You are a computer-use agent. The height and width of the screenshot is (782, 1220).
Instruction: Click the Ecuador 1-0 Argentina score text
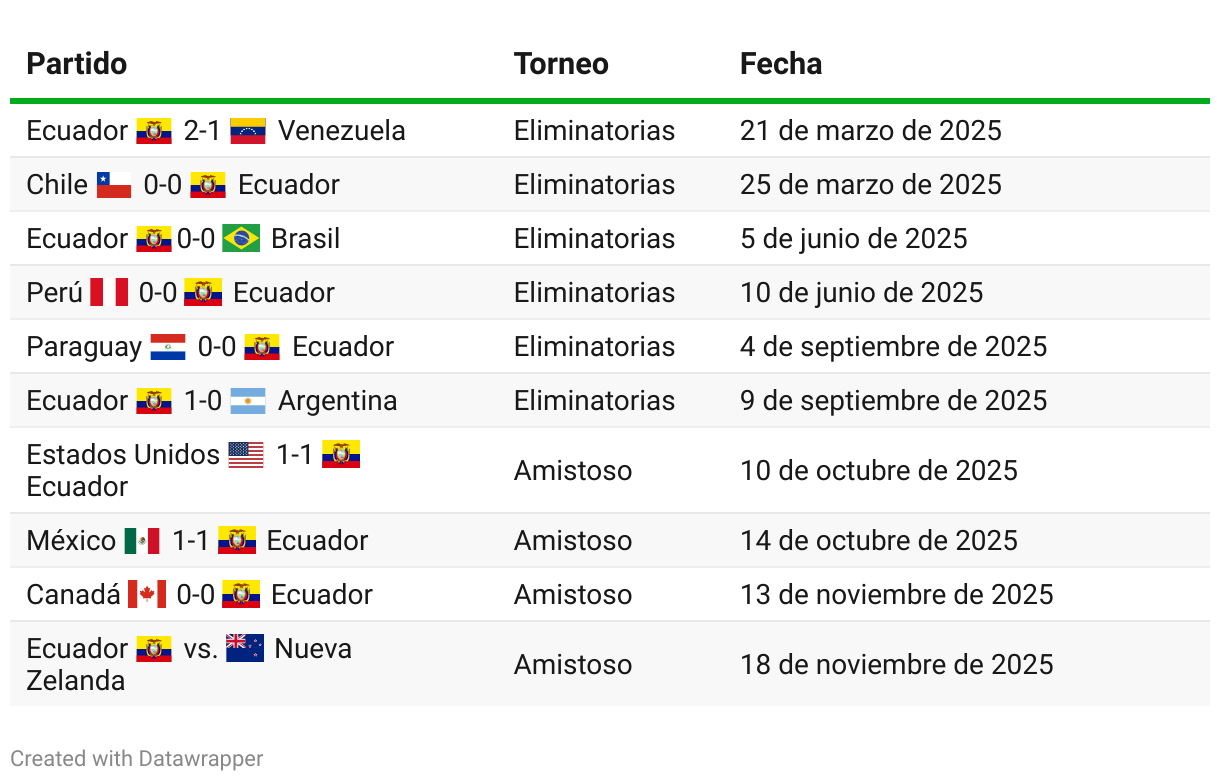tap(212, 401)
